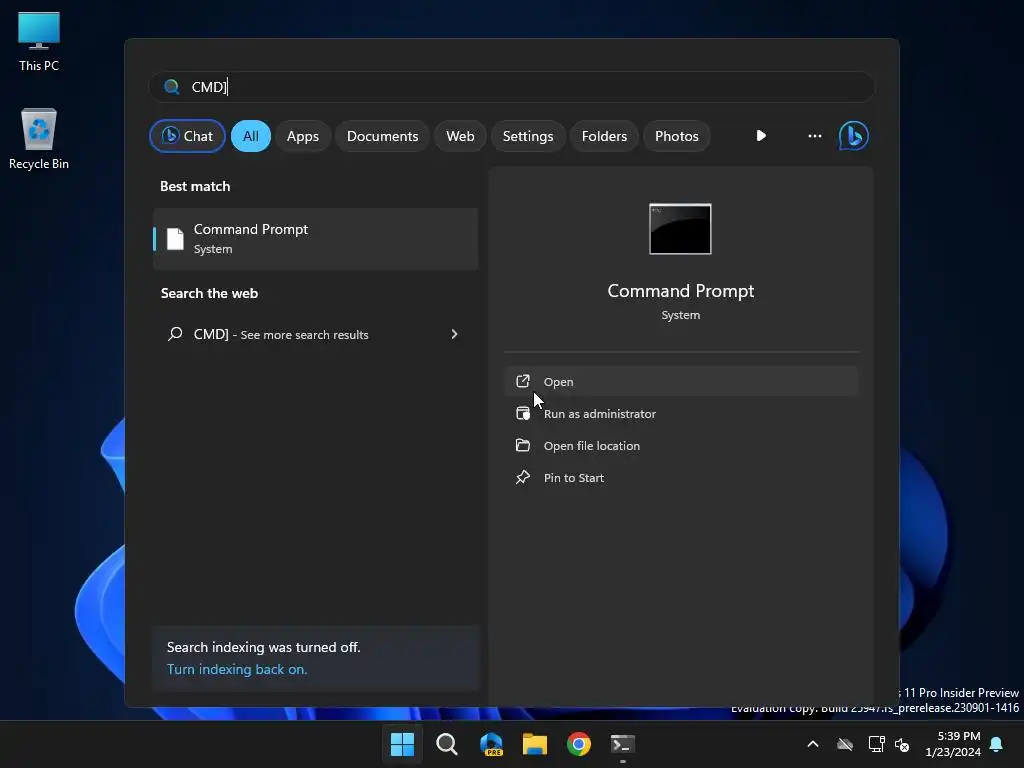The image size is (1024, 768).
Task: Open 'CMD] - See more search results'
Action: click(315, 334)
